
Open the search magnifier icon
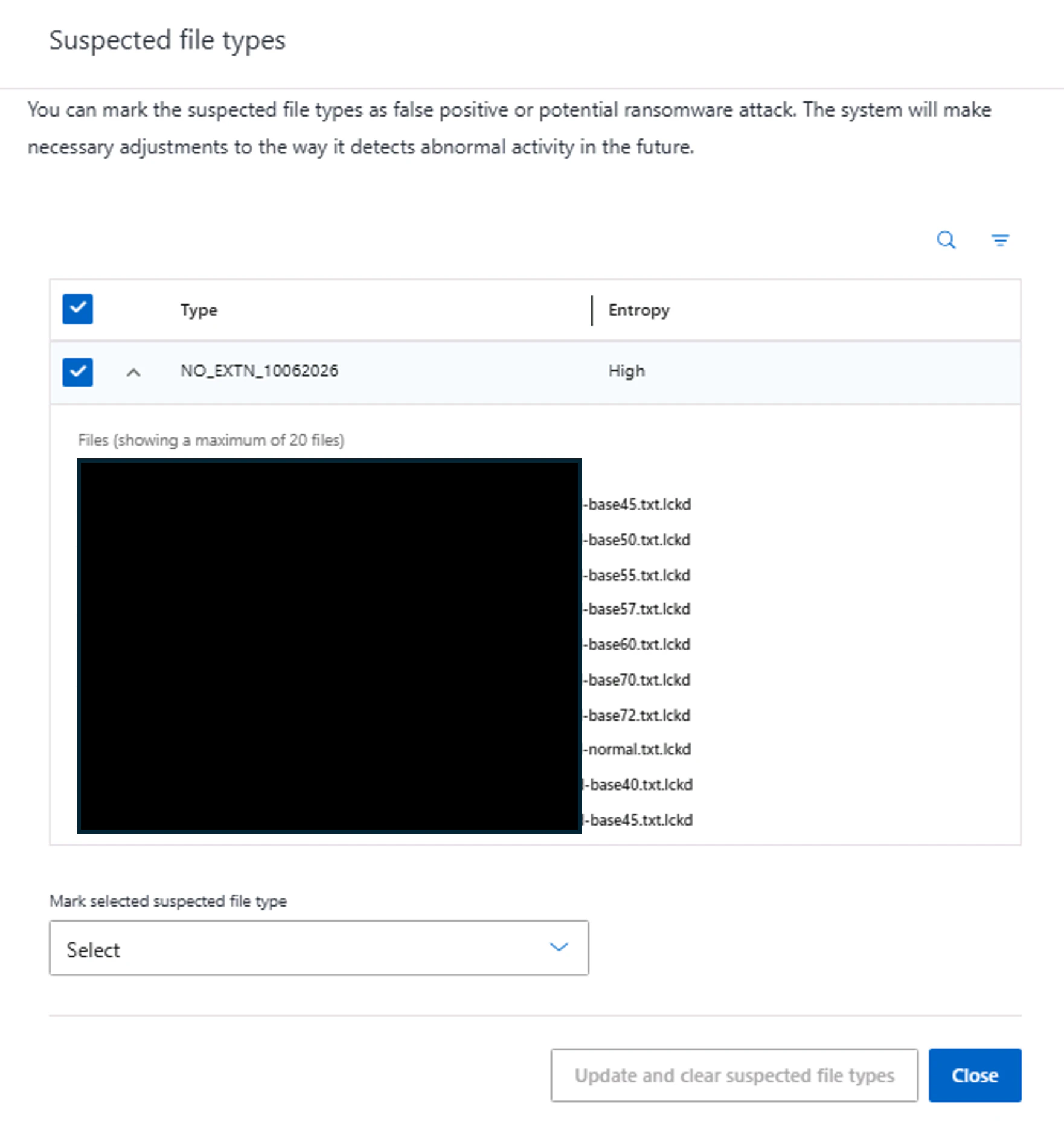[x=946, y=240]
